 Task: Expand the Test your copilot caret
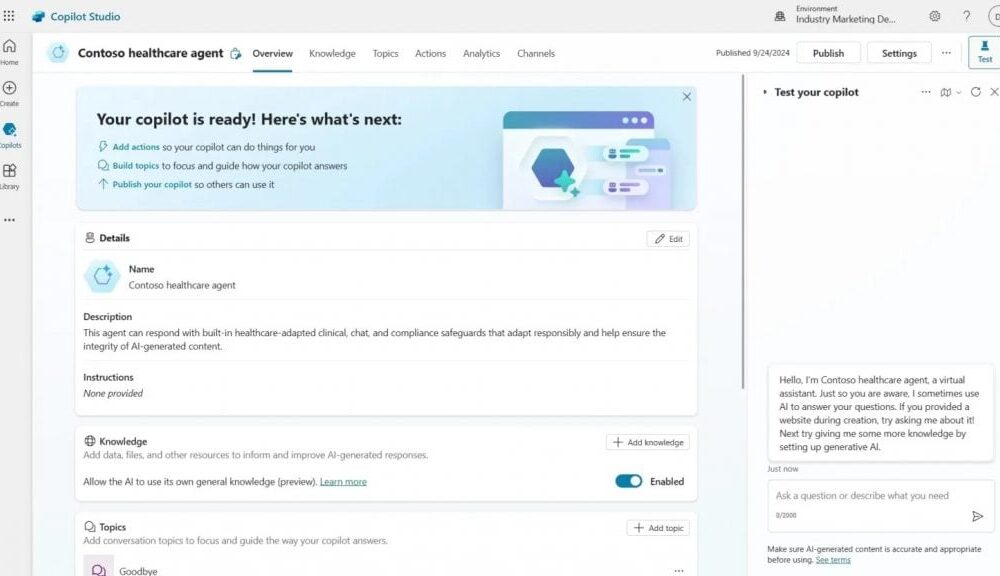click(x=765, y=92)
